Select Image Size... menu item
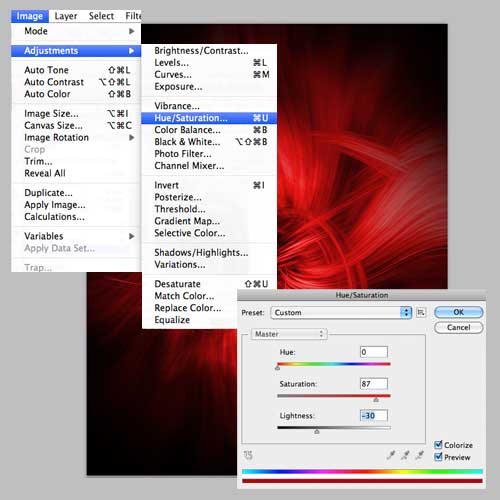The width and height of the screenshot is (500, 500). coord(76,114)
